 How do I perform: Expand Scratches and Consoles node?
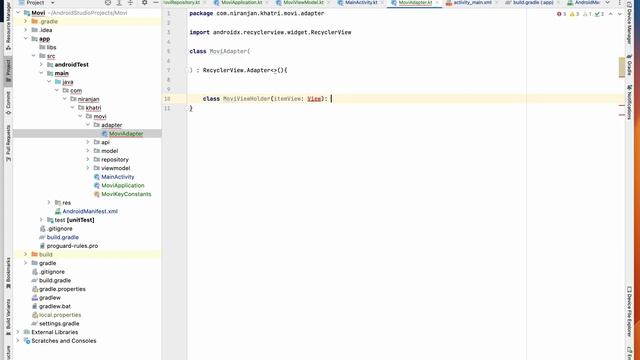pyautogui.click(x=18, y=340)
